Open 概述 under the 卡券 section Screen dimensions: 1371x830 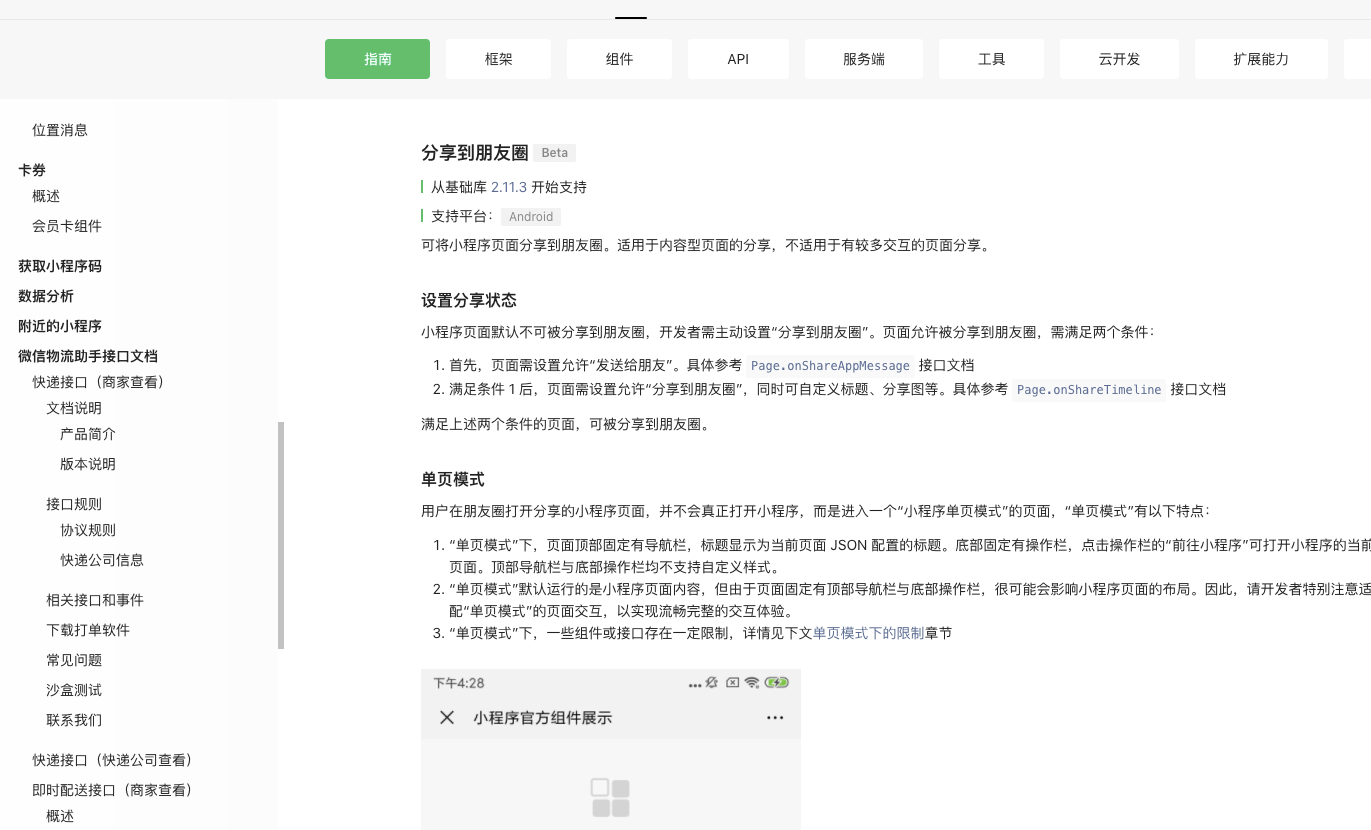click(46, 196)
